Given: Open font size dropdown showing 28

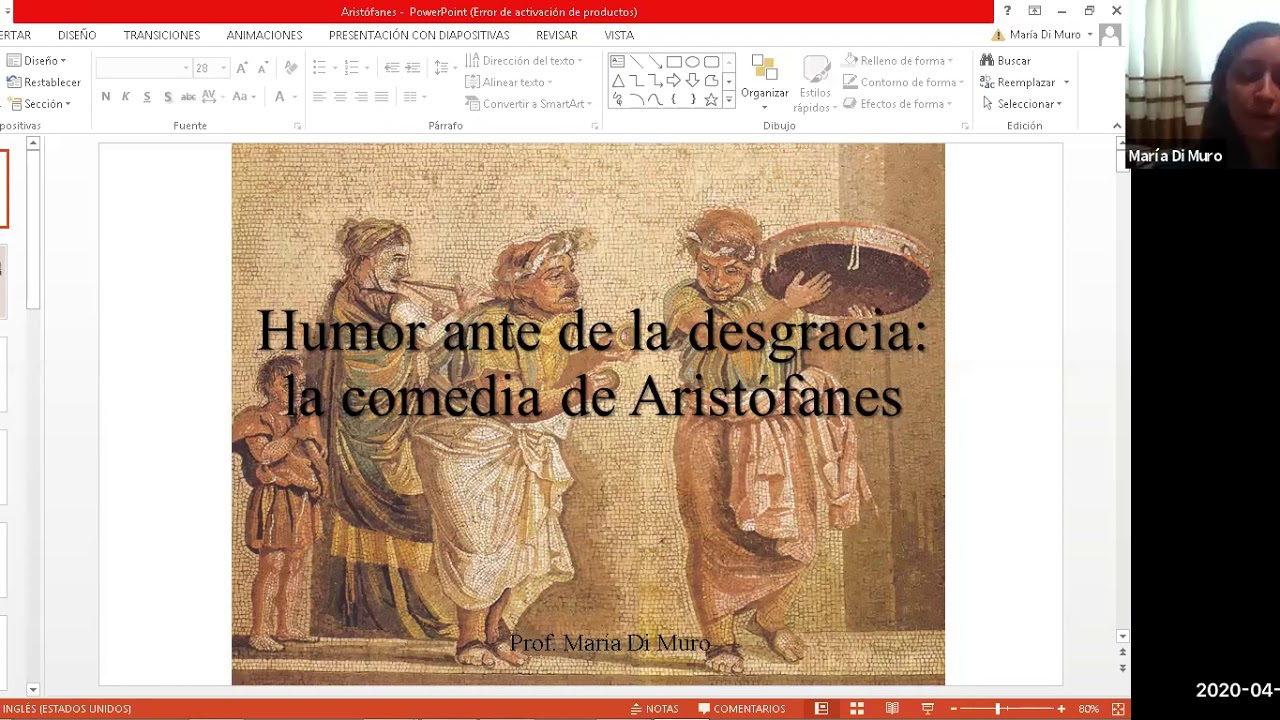Looking at the screenshot, I should (x=223, y=68).
